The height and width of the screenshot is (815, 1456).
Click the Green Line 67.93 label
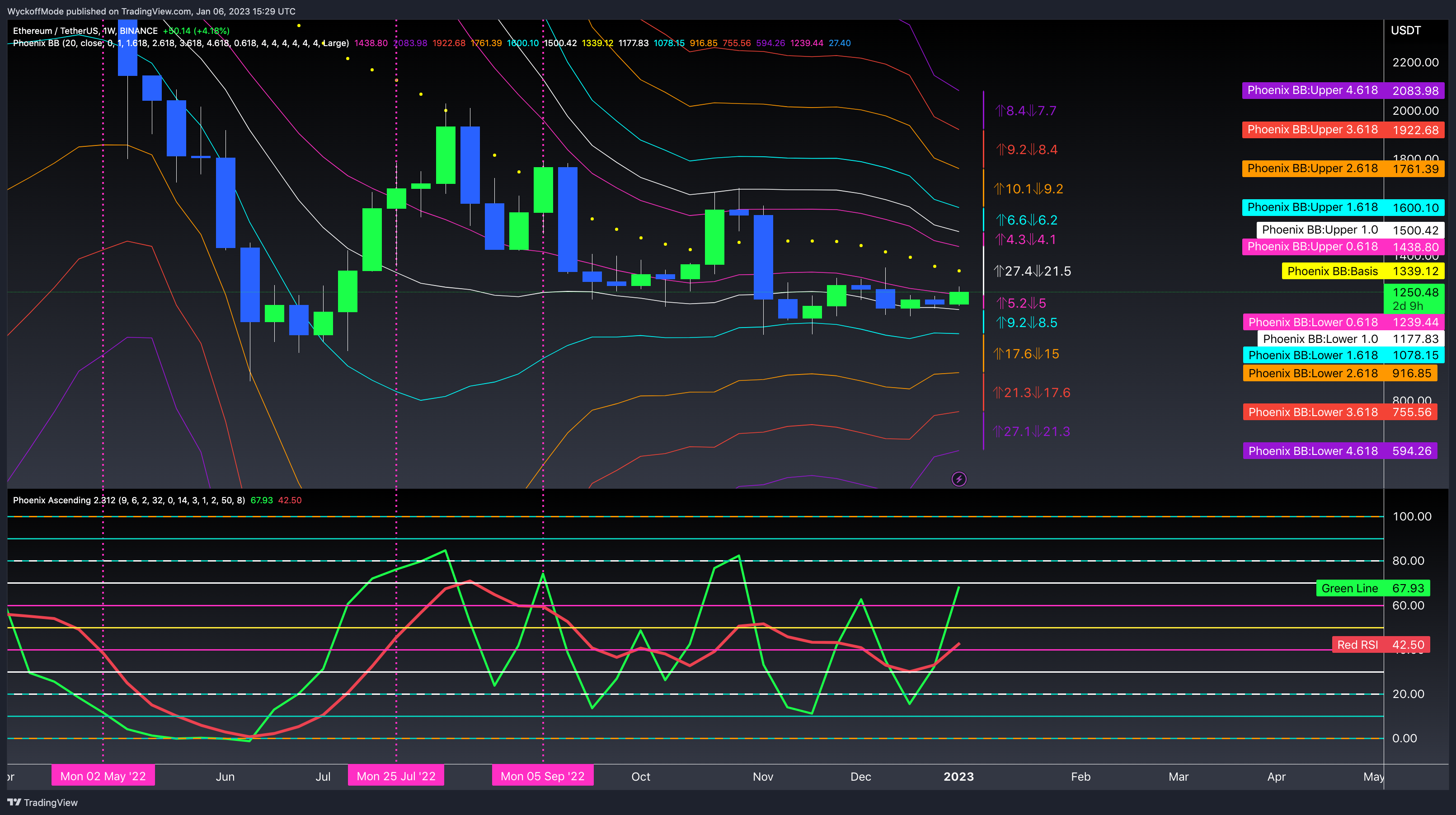tap(1373, 588)
